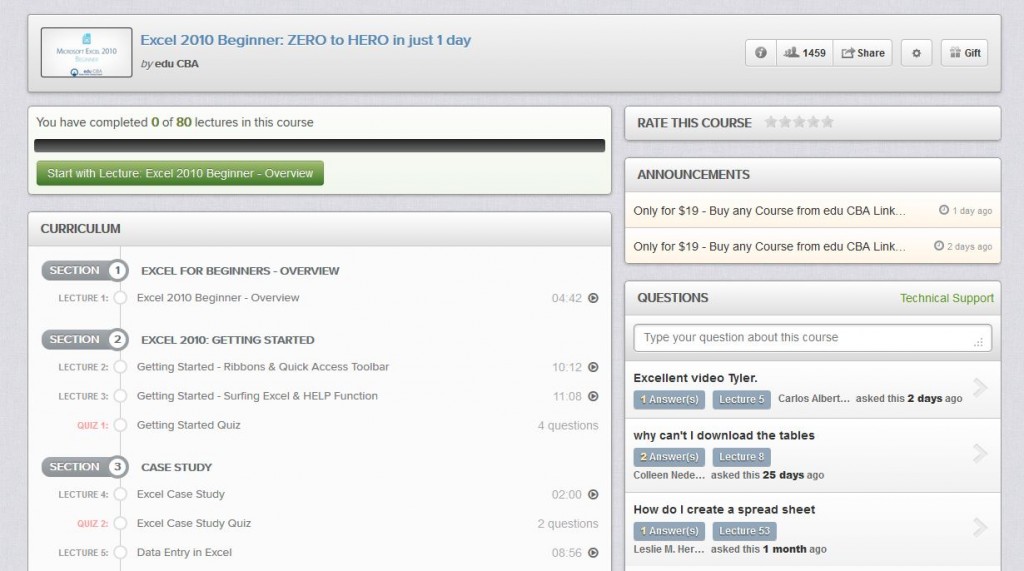
Task: Click play icon for the 08:56 lecture
Action: [x=593, y=553]
